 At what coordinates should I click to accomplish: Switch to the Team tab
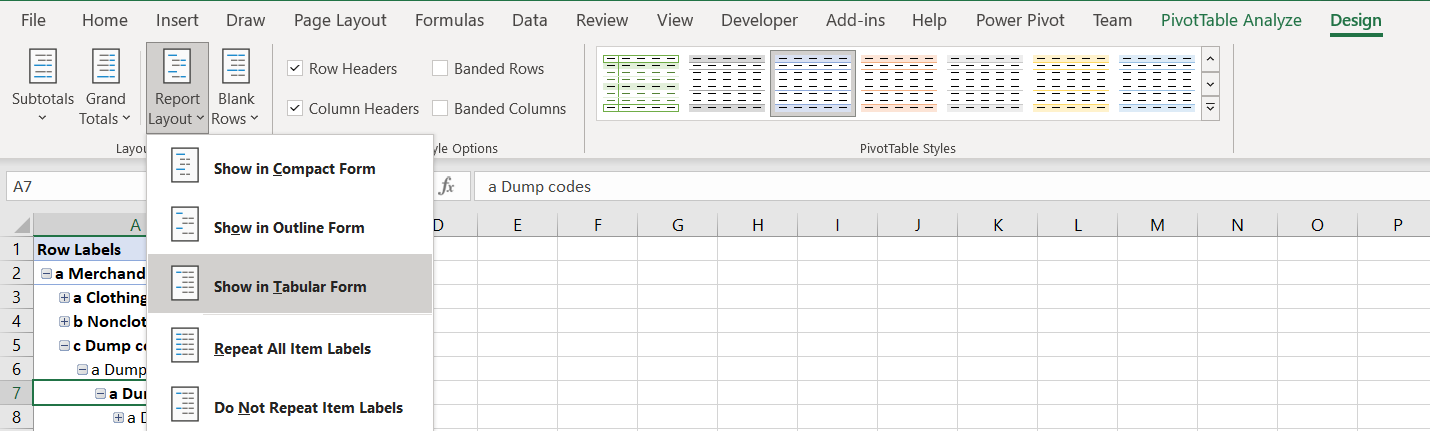tap(1112, 20)
